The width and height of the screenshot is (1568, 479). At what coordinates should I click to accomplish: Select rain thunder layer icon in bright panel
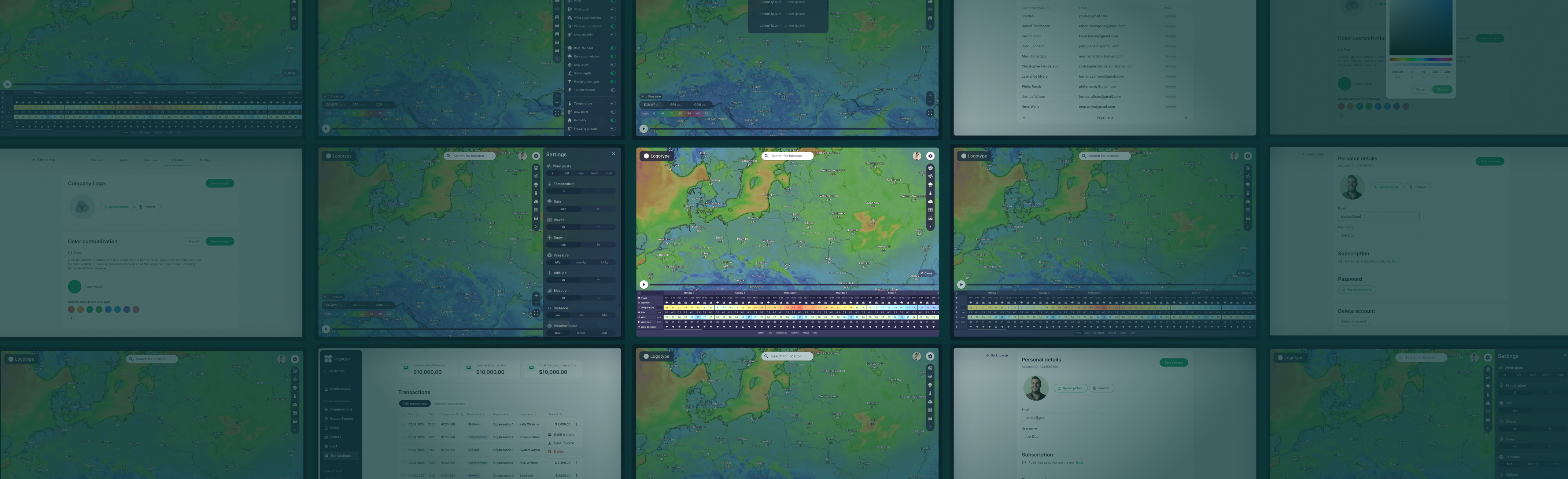coord(930,184)
